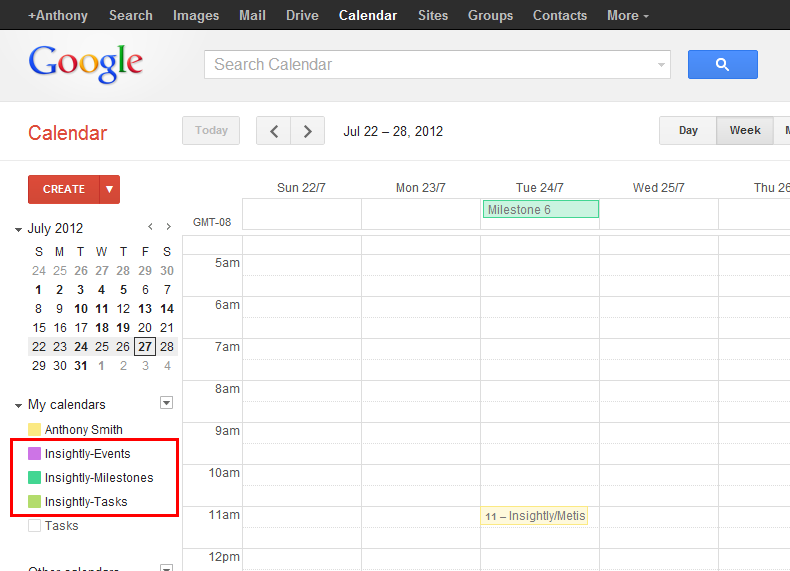
Task: Toggle Insightly-Events calendar color box
Action: [x=34, y=454]
